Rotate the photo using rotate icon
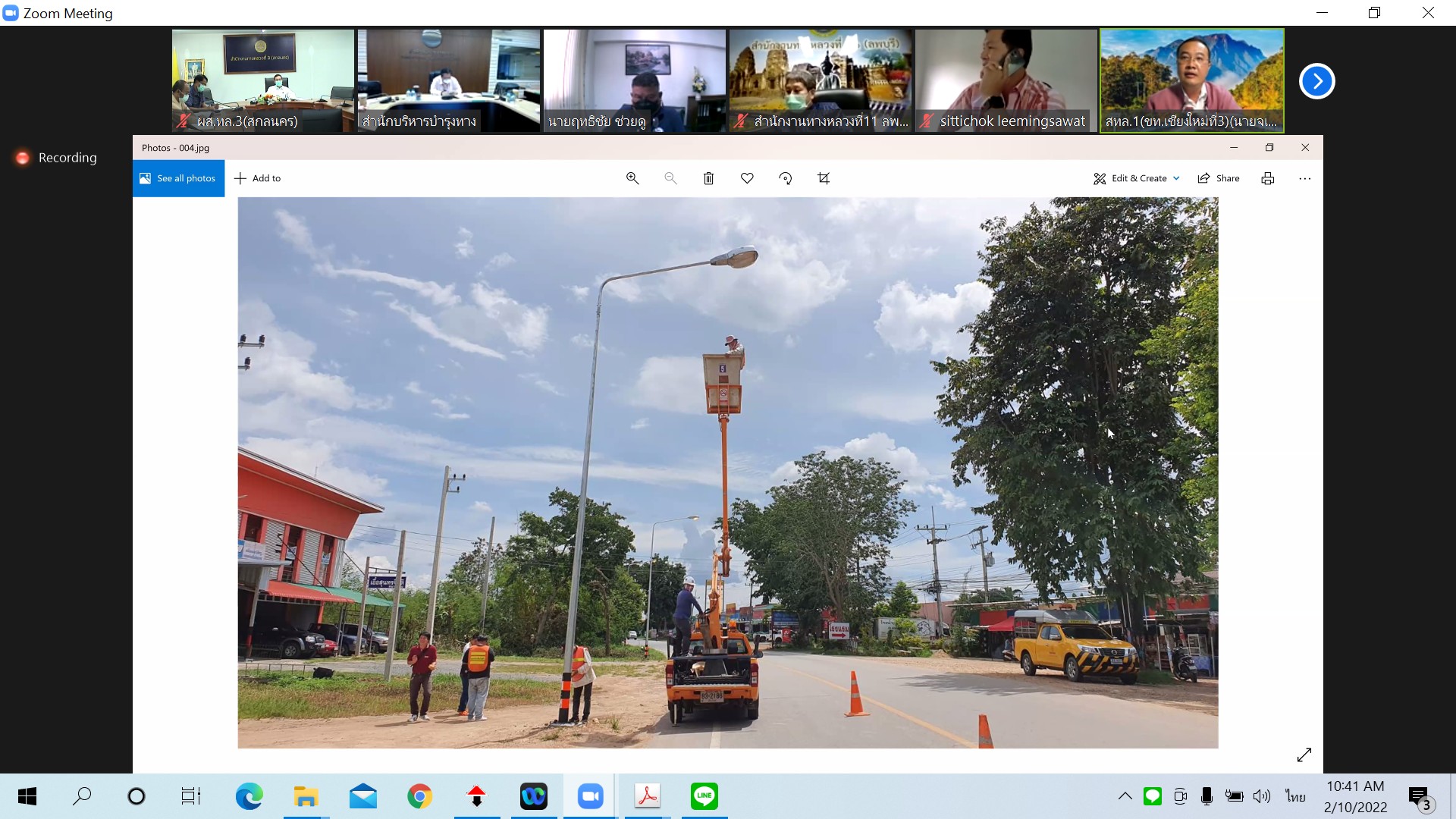1456x819 pixels. click(x=786, y=178)
